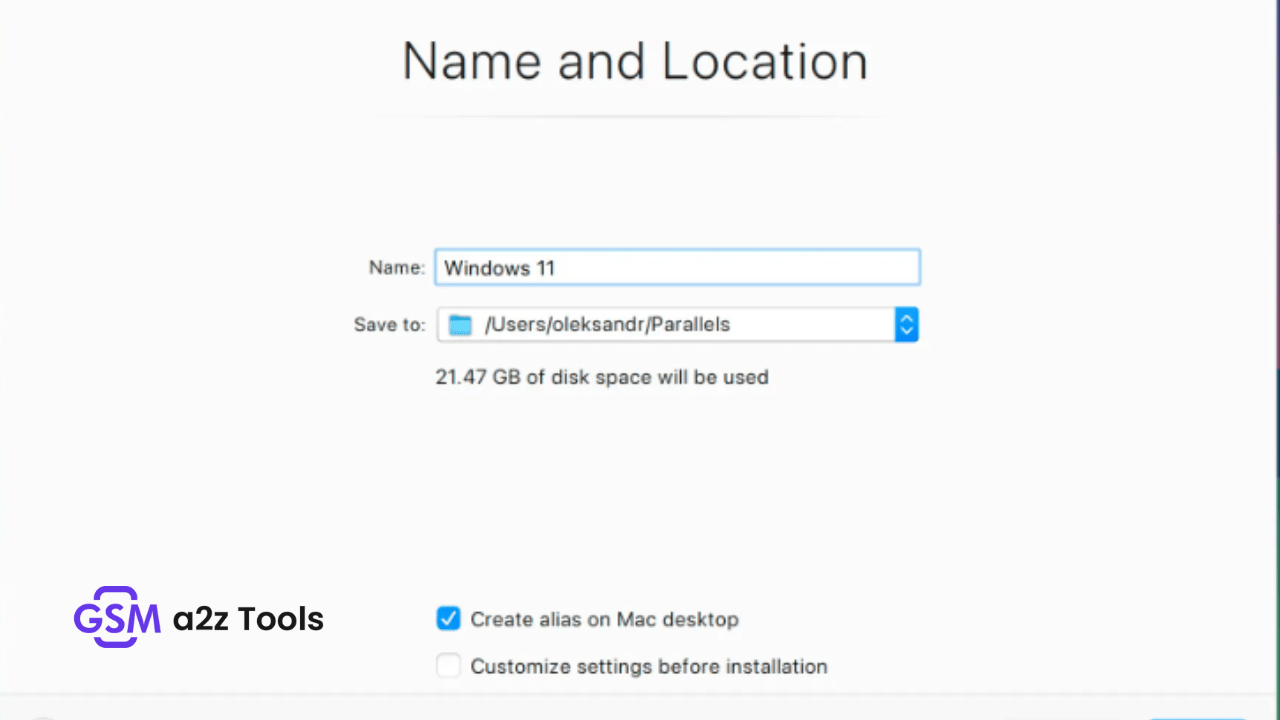Click the Name and Location heading
Screen dimensions: 1280x720
(x=635, y=62)
